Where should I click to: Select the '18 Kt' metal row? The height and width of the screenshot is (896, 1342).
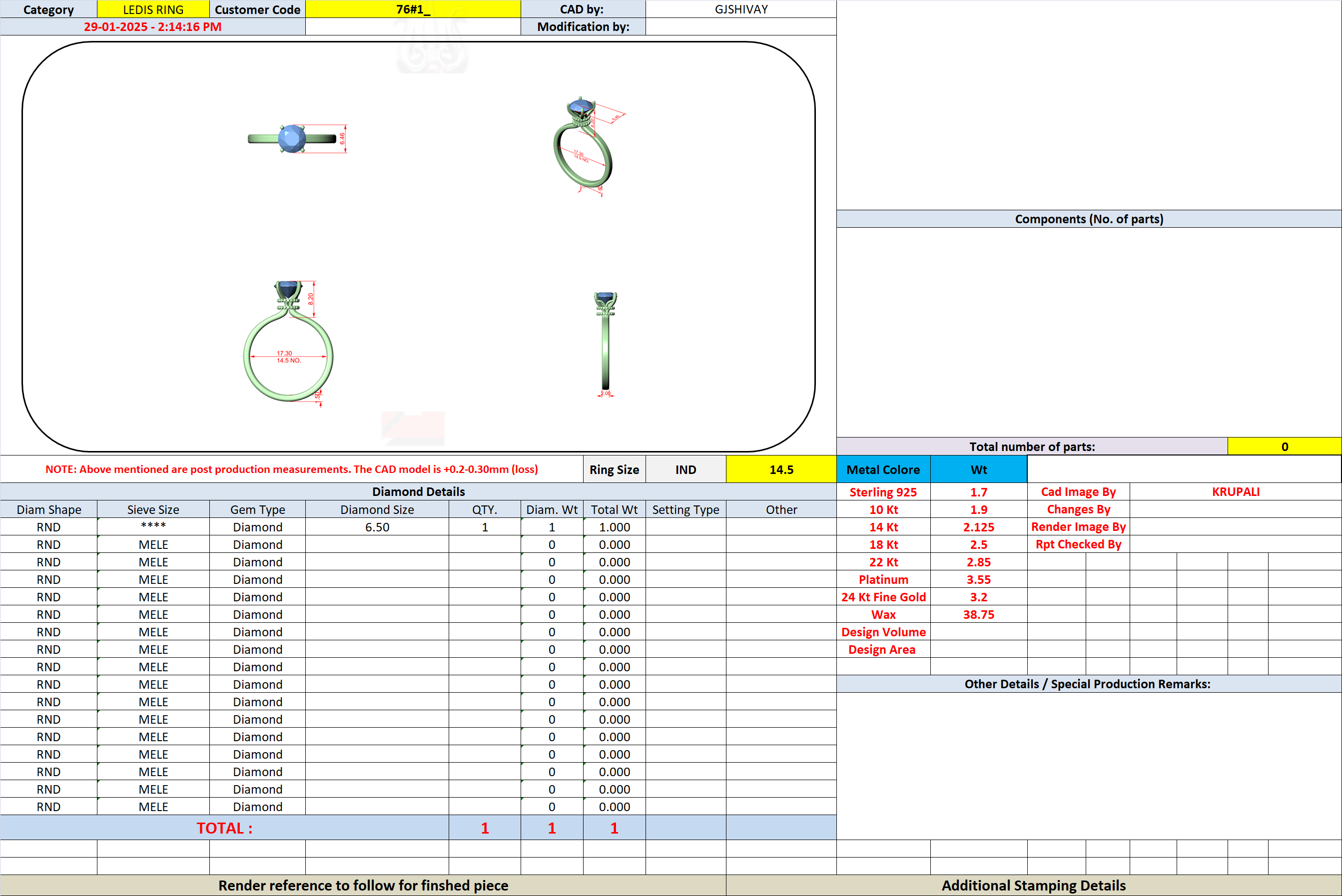click(883, 544)
